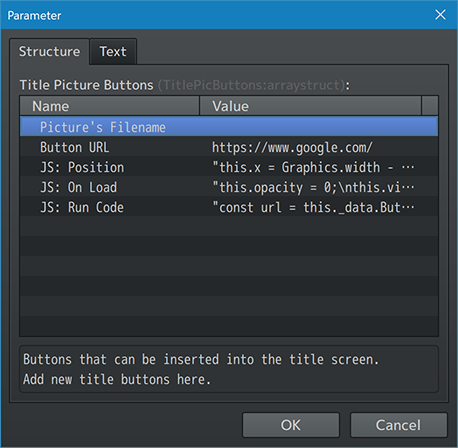
Task: Switch to the Text tab
Action: tap(113, 52)
